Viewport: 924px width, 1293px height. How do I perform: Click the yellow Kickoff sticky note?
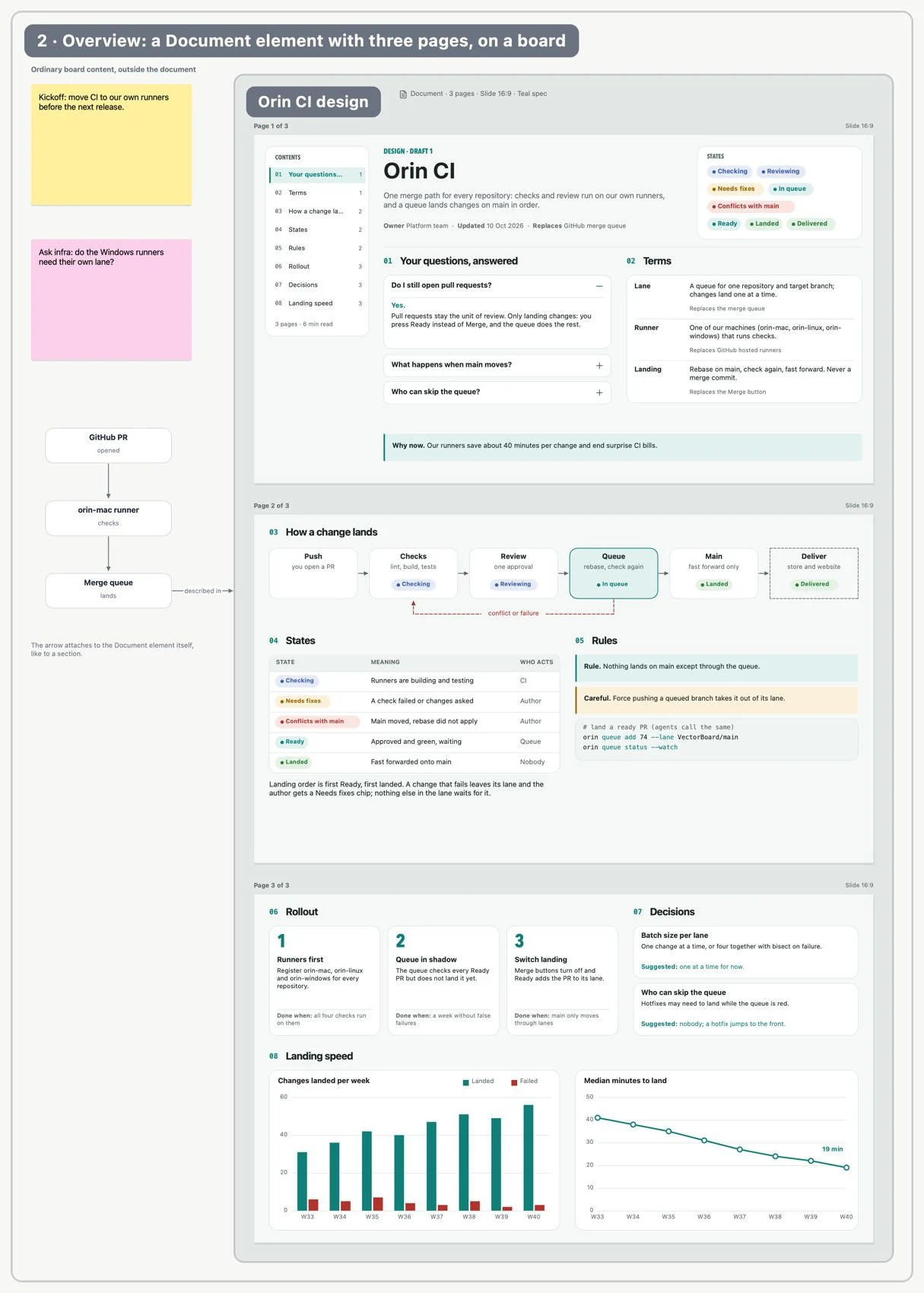point(111,145)
